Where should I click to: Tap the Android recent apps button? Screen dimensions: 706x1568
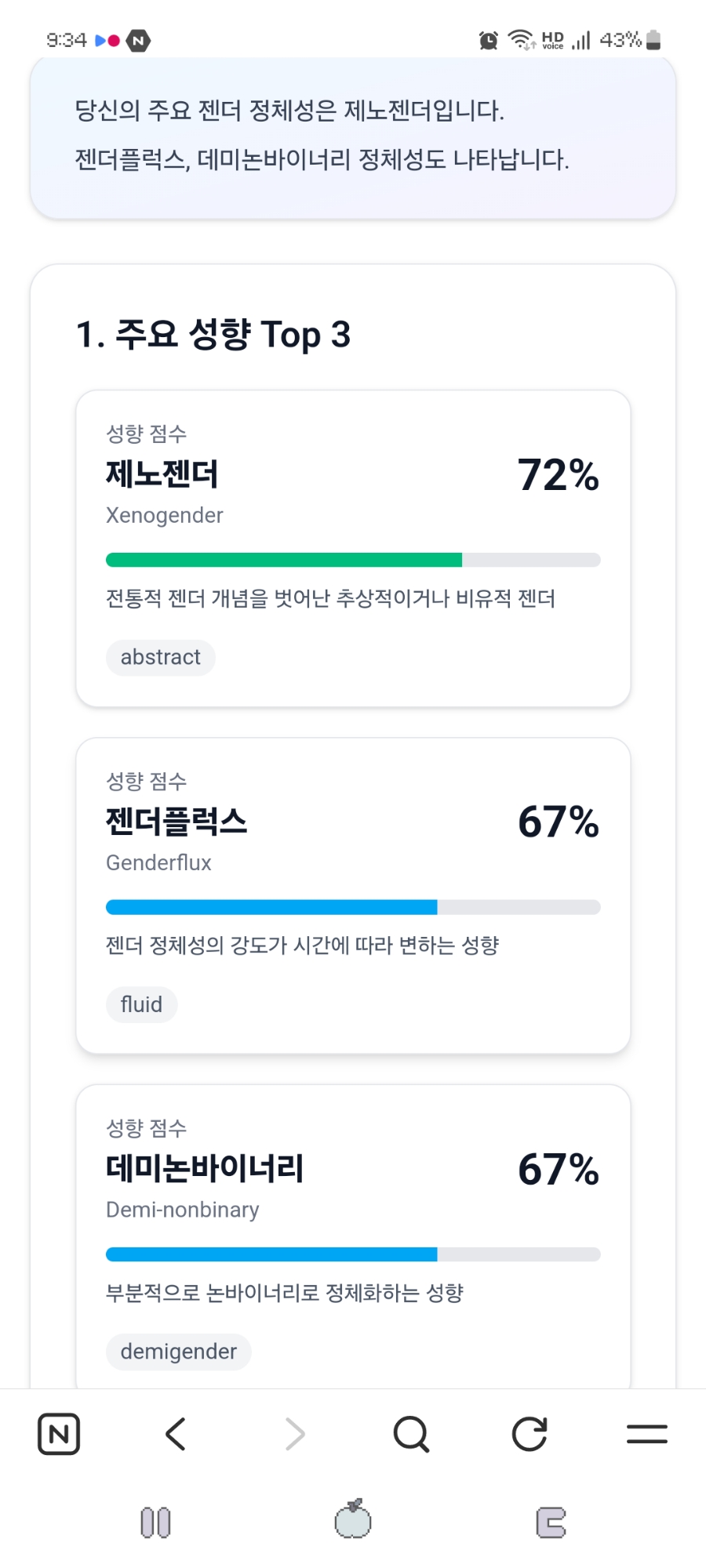coord(155,1523)
